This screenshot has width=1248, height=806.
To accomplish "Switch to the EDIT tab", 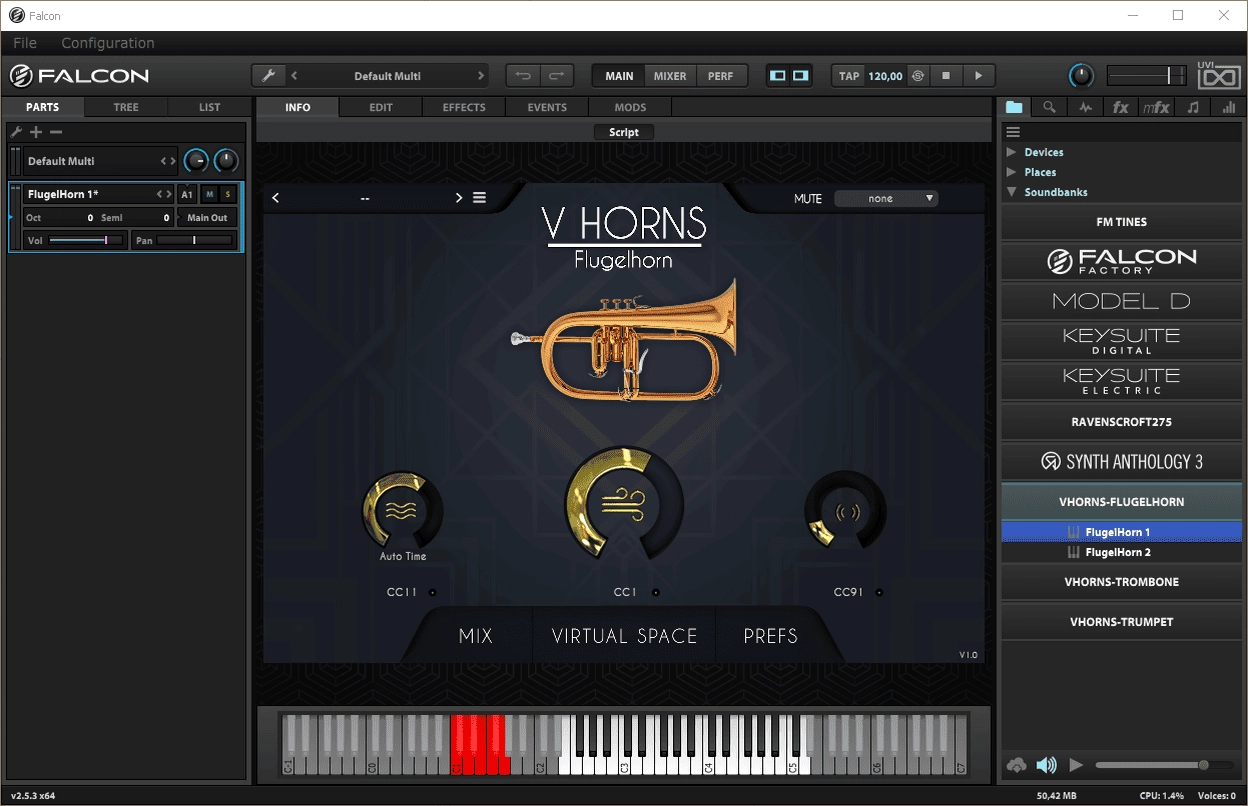I will tap(381, 107).
